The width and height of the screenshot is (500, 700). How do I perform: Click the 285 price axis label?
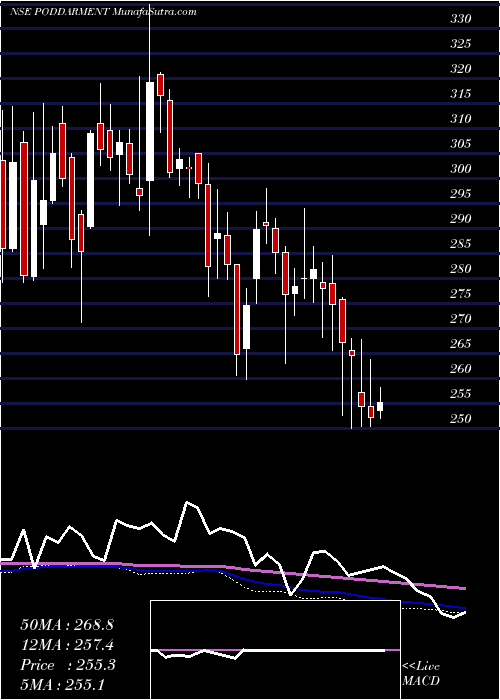pyautogui.click(x=460, y=244)
